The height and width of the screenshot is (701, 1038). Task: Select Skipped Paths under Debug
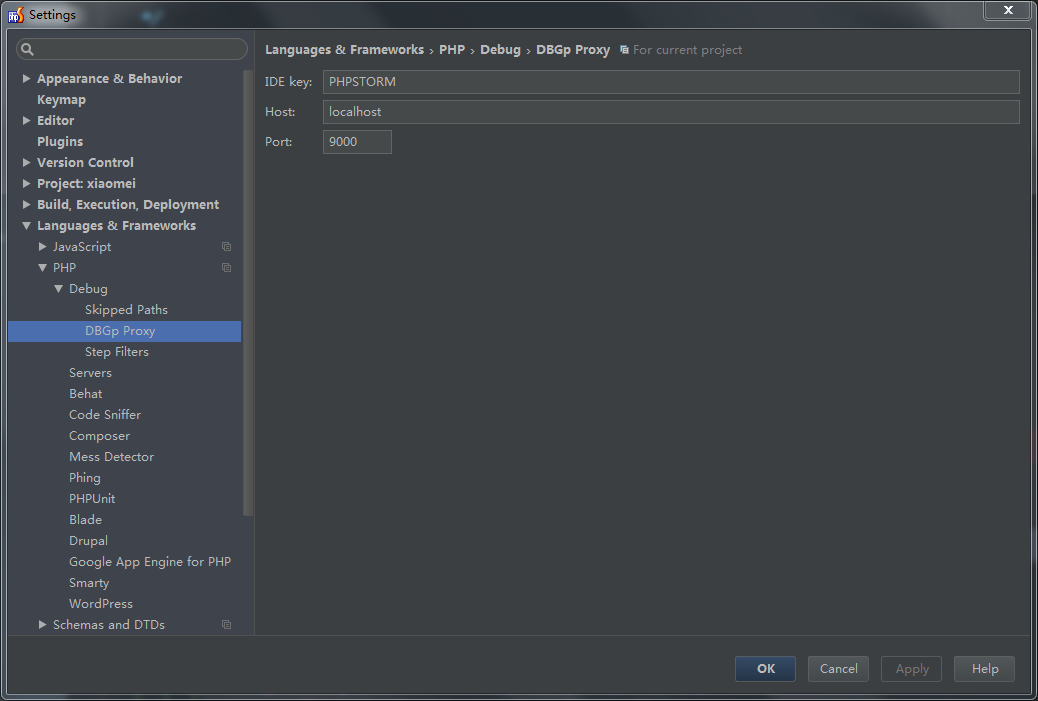(126, 310)
